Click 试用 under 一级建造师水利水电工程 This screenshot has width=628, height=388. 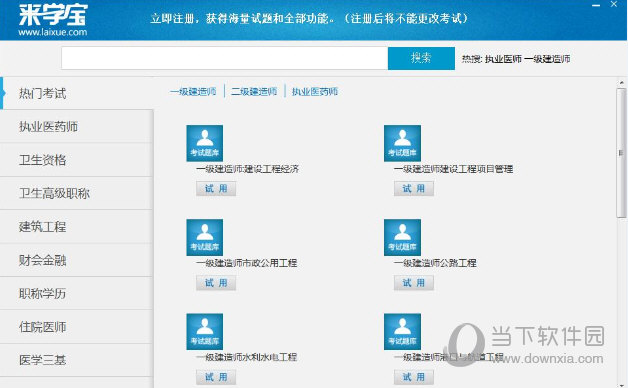(216, 377)
